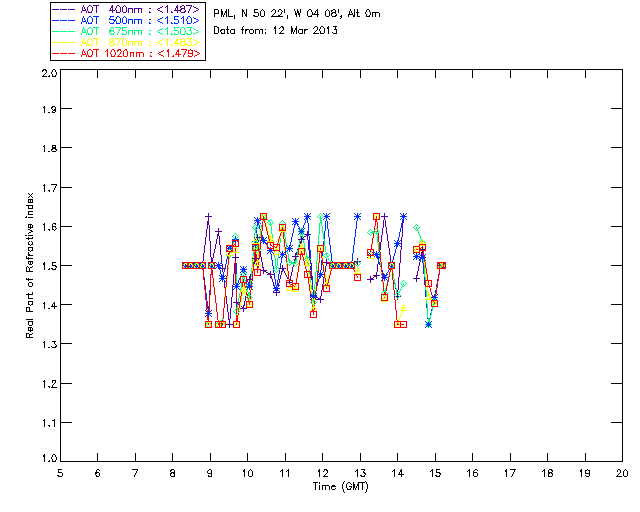Image resolution: width=640 pixels, height=512 pixels.
Task: Click the x-axis label 19
Action: pyautogui.click(x=585, y=473)
